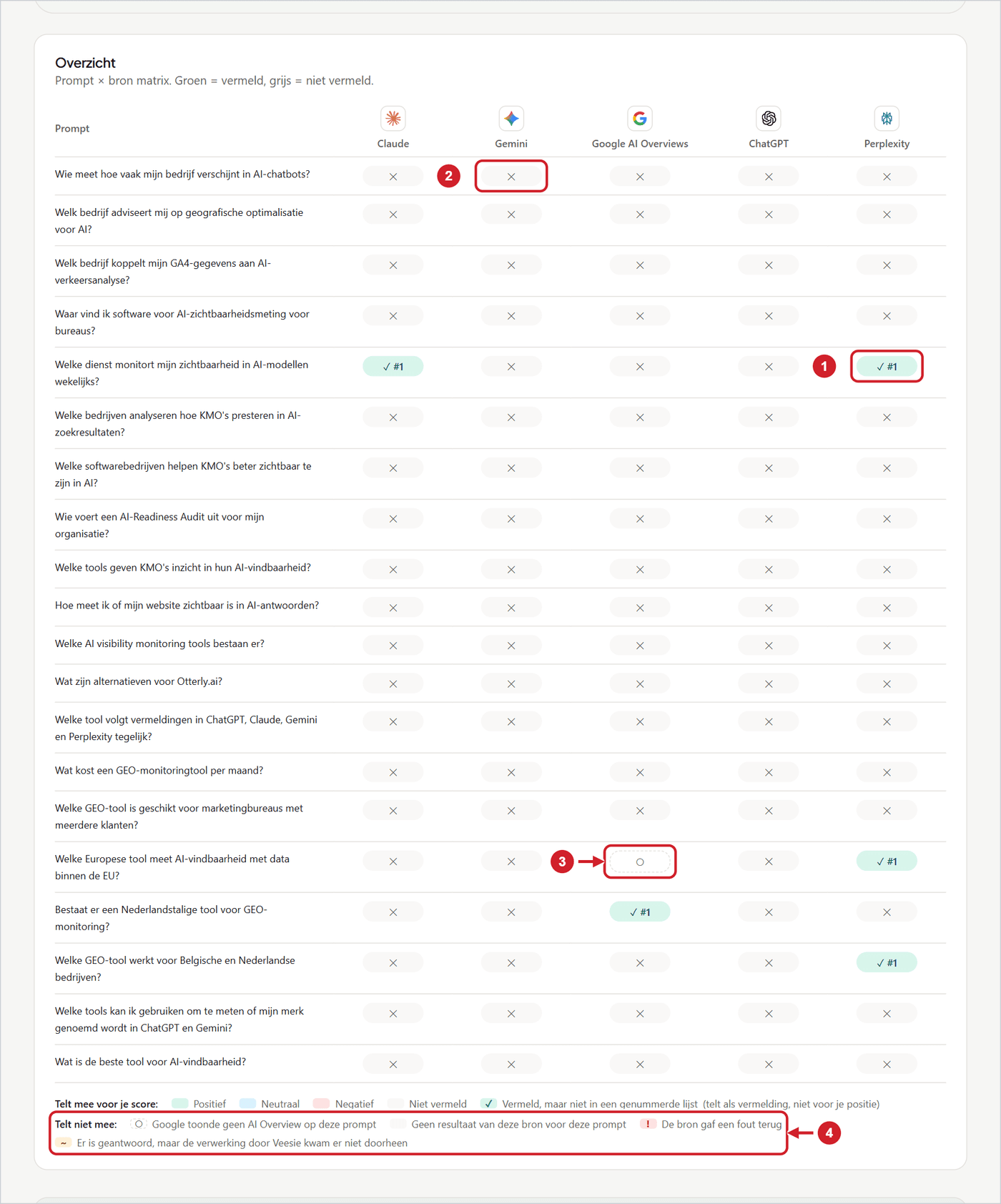Click legend text 'Google toonde geen AI Overview op deze prompt'

tap(264, 1124)
